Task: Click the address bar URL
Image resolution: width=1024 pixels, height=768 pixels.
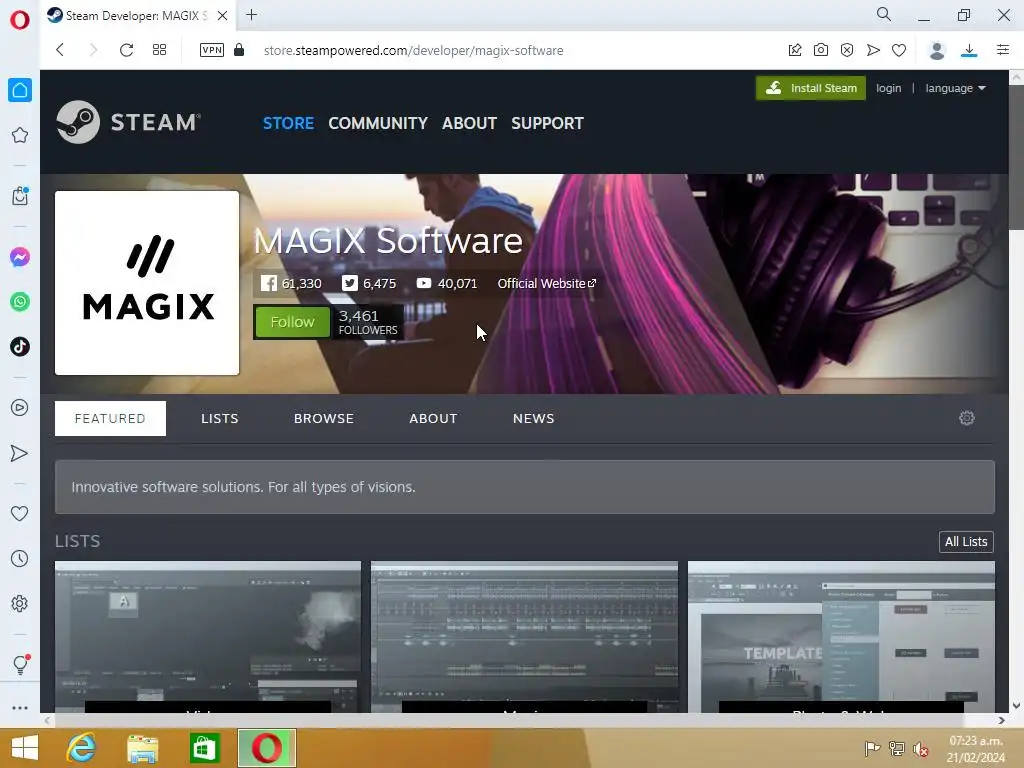Action: 413,50
